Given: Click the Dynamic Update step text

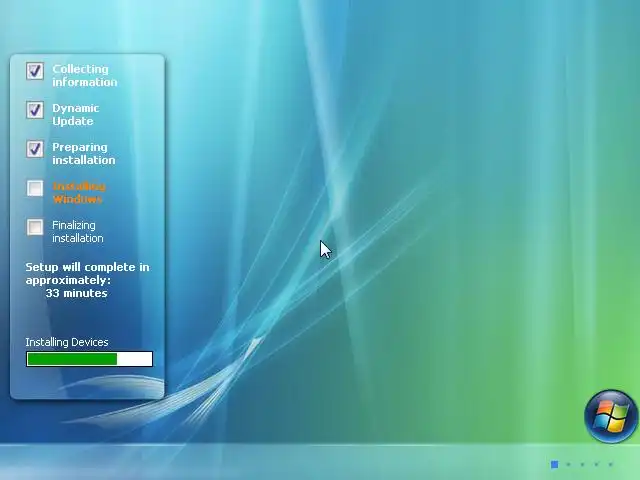Looking at the screenshot, I should 76,114.
